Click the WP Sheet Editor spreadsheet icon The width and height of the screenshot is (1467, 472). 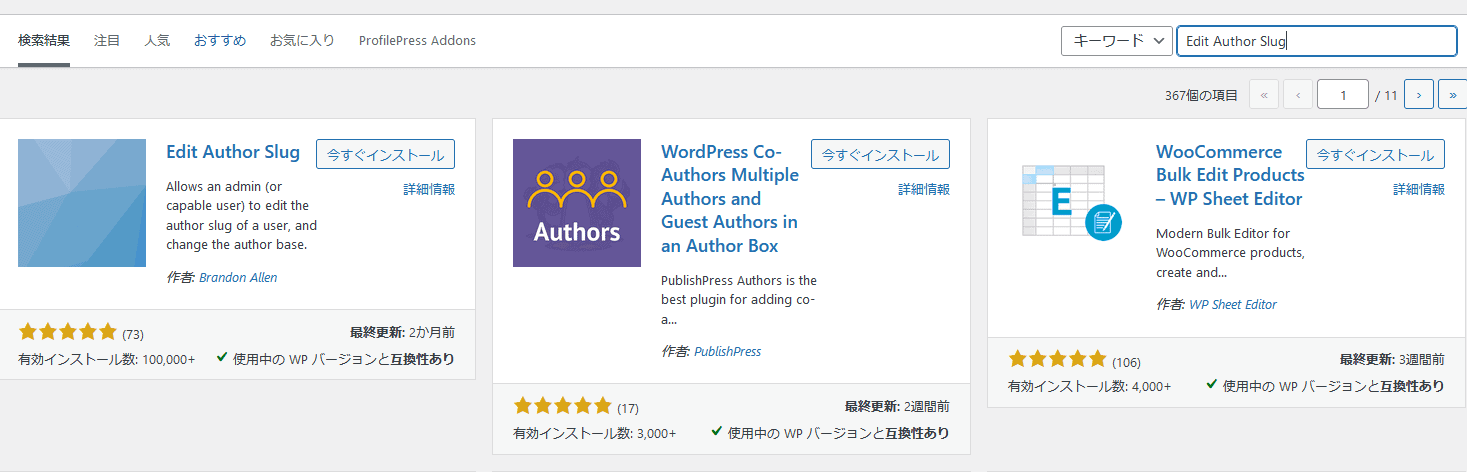1072,203
